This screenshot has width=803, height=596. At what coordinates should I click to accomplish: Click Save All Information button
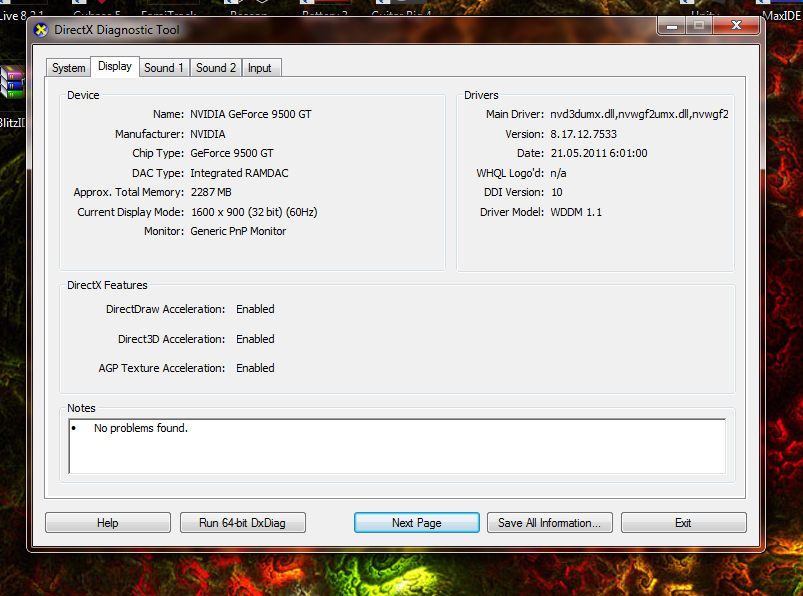coord(549,523)
